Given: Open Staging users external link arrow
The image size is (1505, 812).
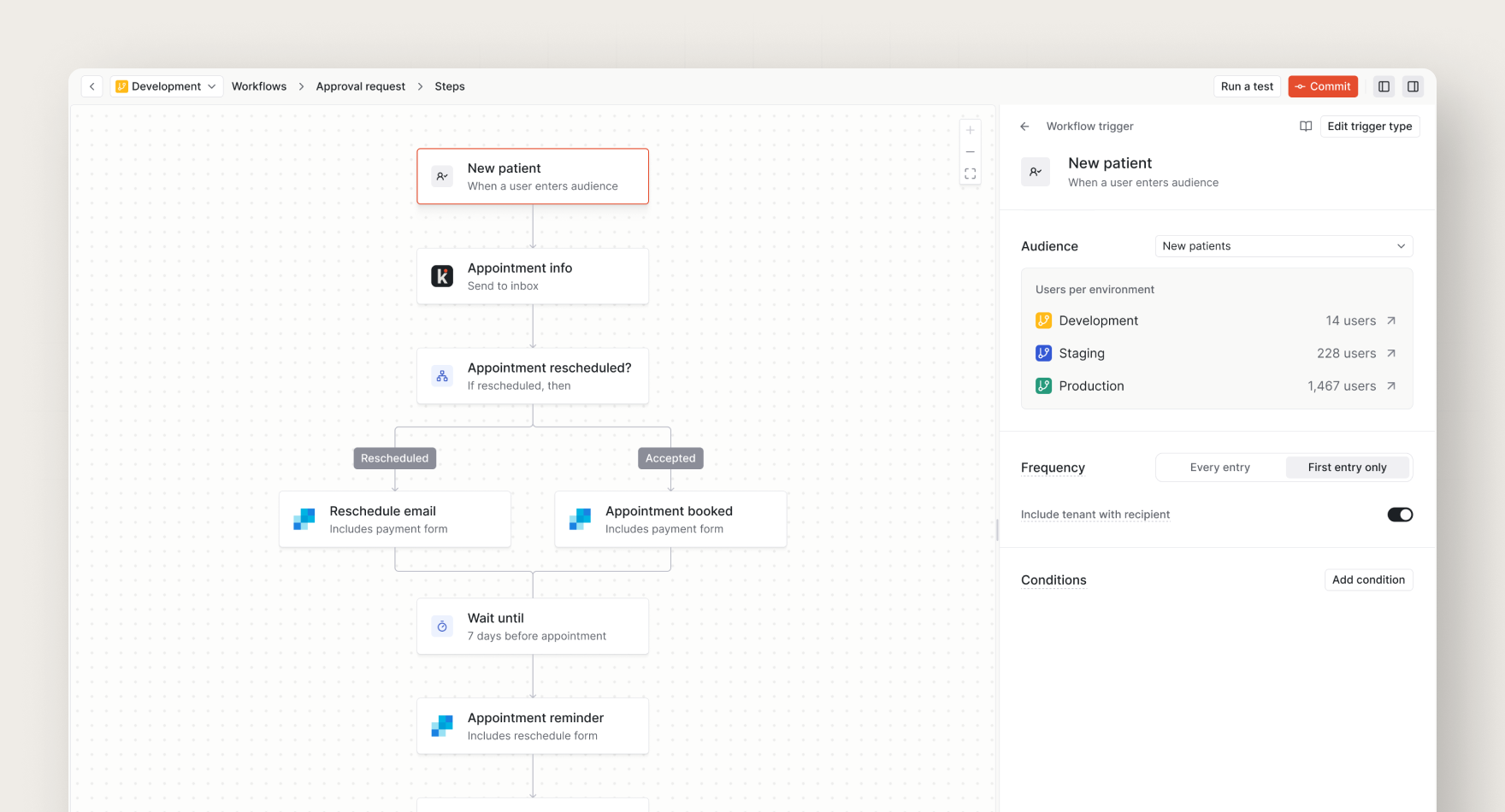Looking at the screenshot, I should pos(1391,354).
